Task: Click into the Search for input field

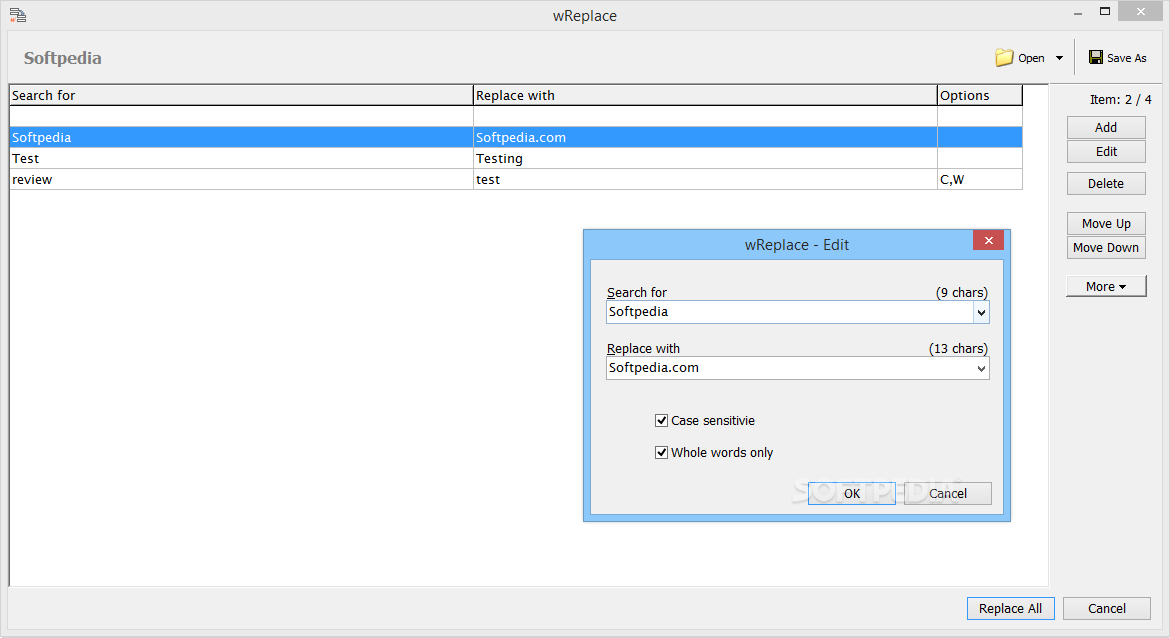Action: 789,313
